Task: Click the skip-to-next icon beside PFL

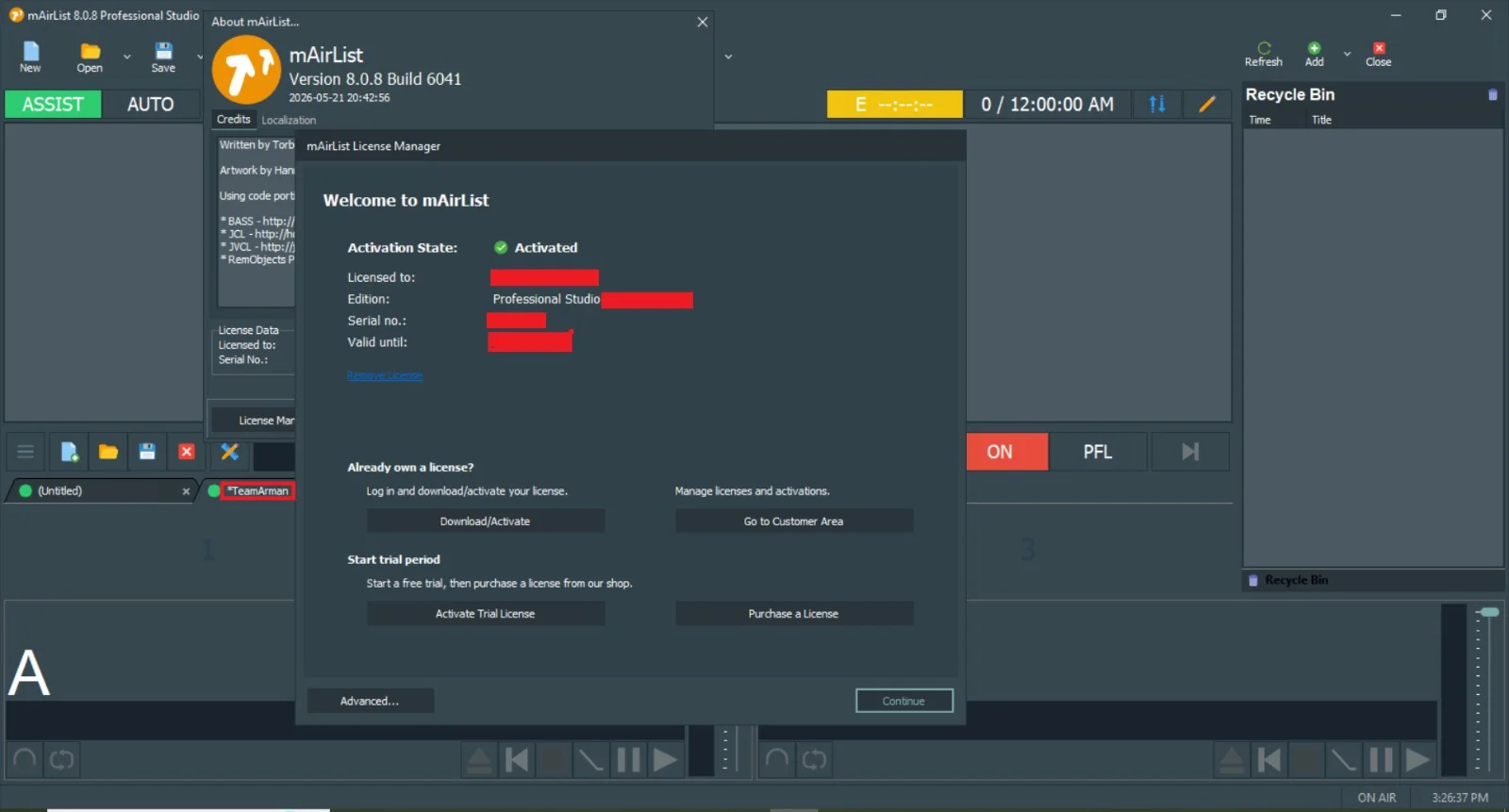Action: [1190, 452]
